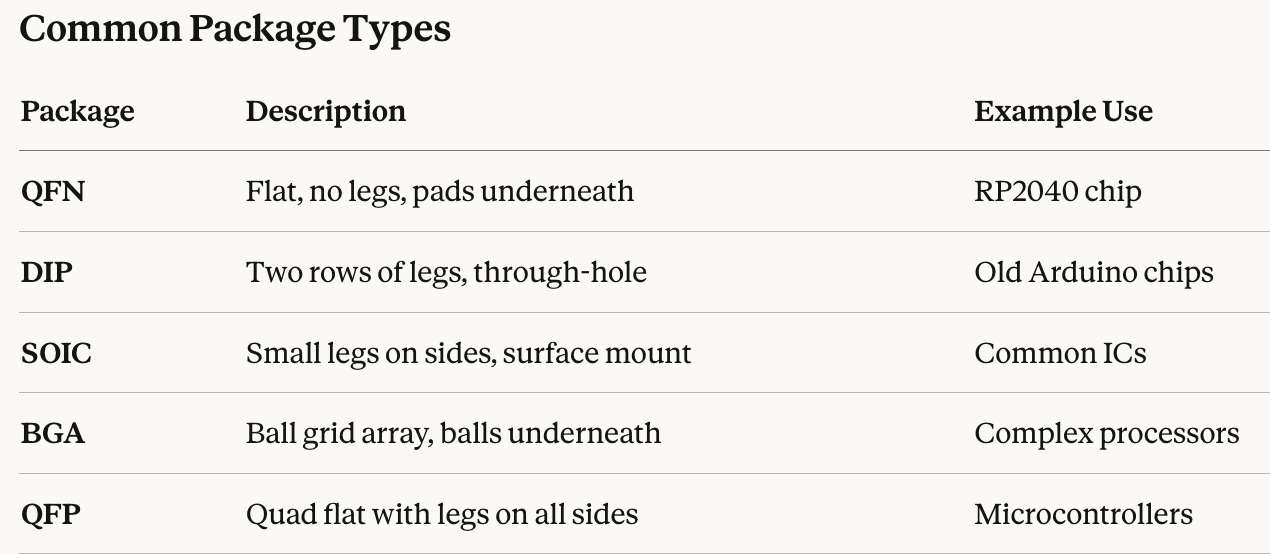Click the 'Microcontrollers' example cell
Image resolution: width=1270 pixels, height=554 pixels.
coord(1083,515)
